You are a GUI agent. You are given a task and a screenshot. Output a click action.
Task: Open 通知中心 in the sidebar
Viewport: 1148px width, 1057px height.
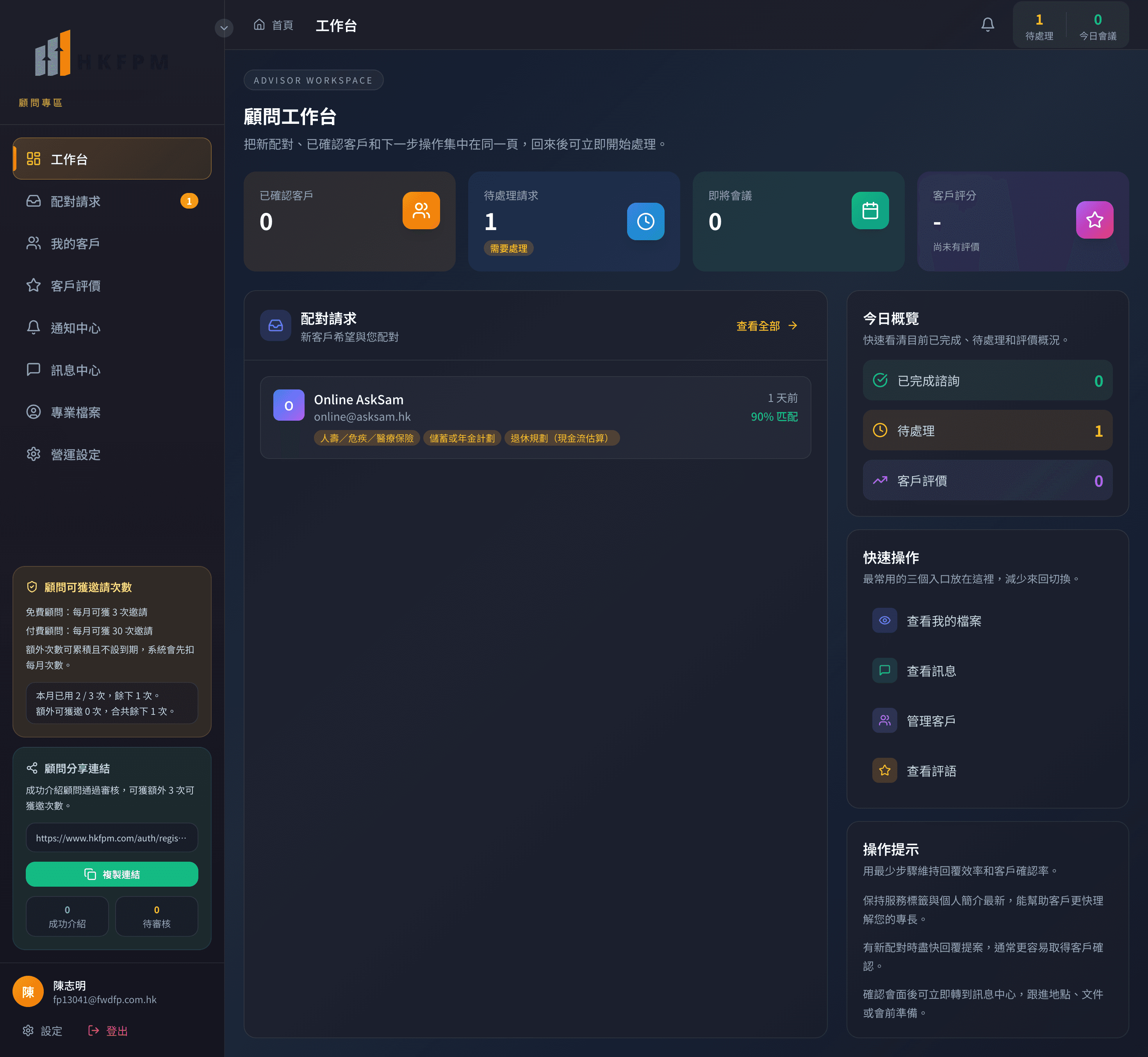point(112,328)
